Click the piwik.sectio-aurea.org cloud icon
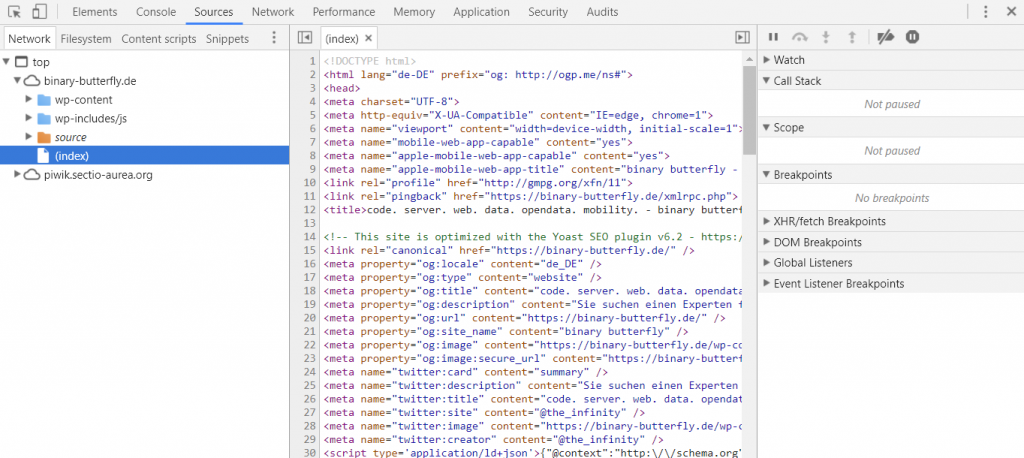Image resolution: width=1024 pixels, height=458 pixels. (31, 174)
